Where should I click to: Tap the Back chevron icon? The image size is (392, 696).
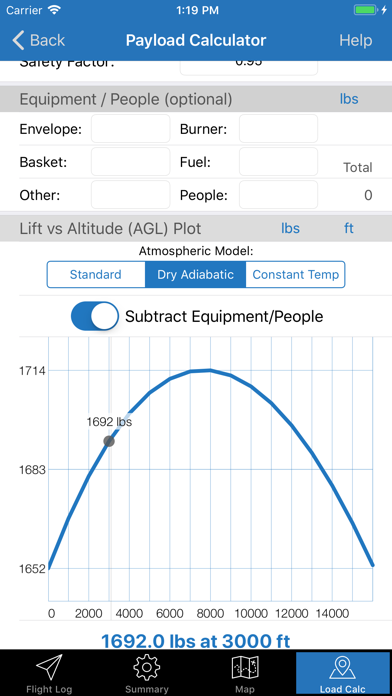tap(18, 40)
